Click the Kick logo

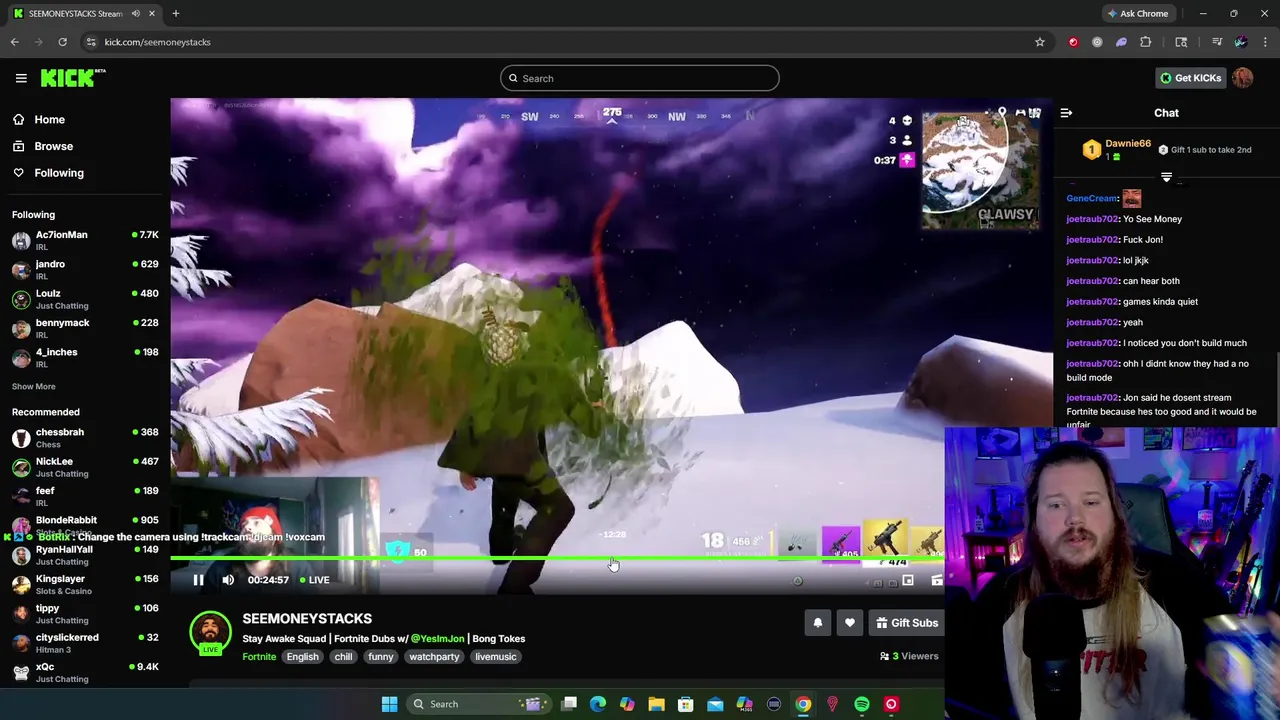click(x=73, y=78)
